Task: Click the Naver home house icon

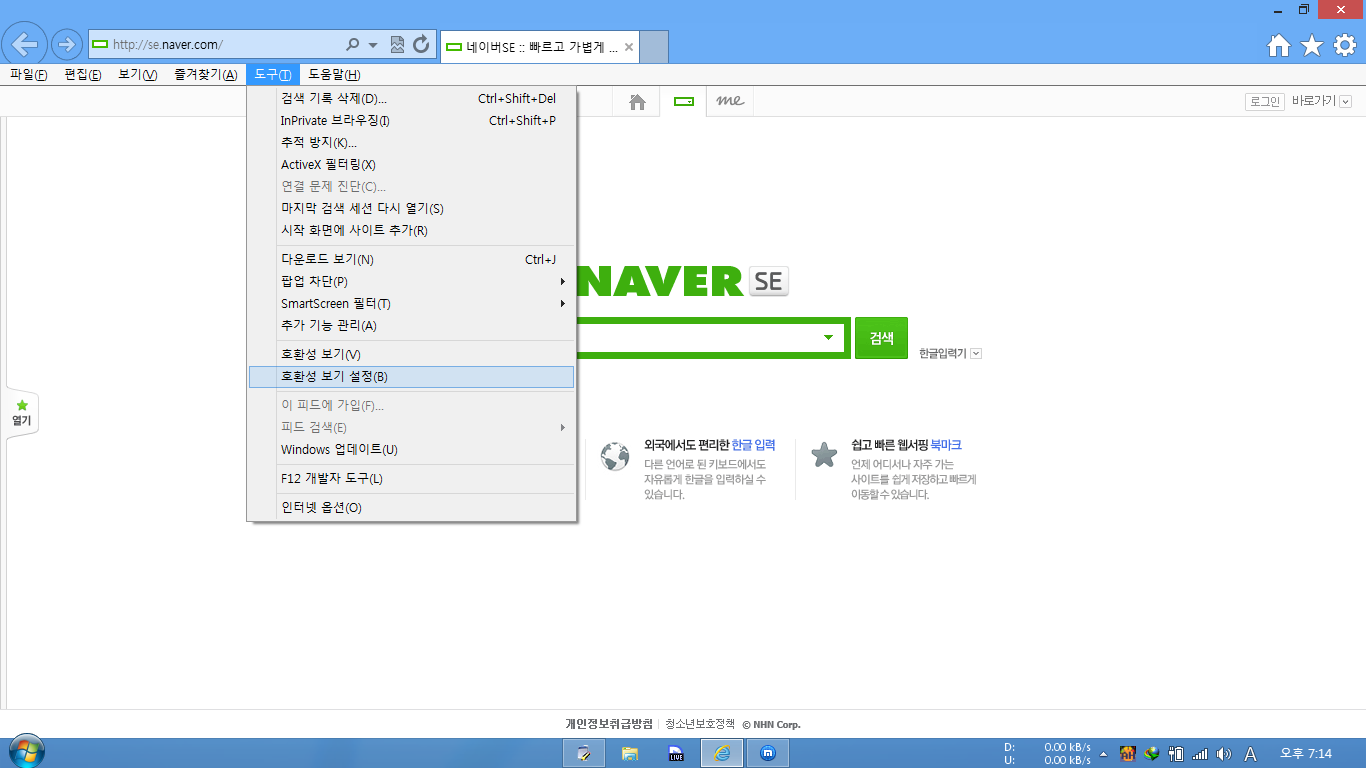Action: tap(637, 102)
